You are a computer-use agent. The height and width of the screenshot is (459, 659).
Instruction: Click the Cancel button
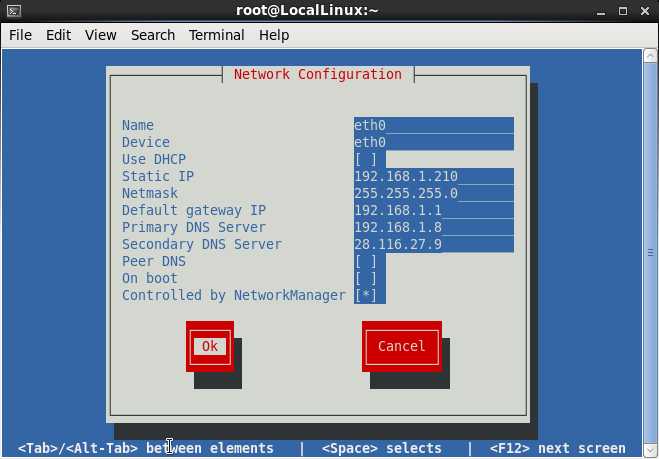point(401,346)
